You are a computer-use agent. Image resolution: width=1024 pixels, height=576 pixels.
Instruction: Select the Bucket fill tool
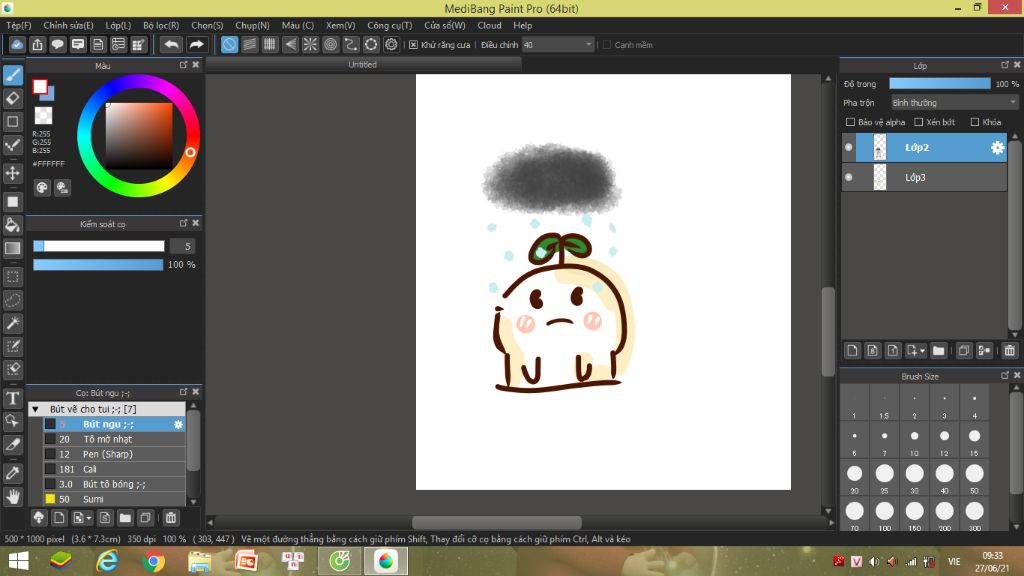[x=12, y=225]
